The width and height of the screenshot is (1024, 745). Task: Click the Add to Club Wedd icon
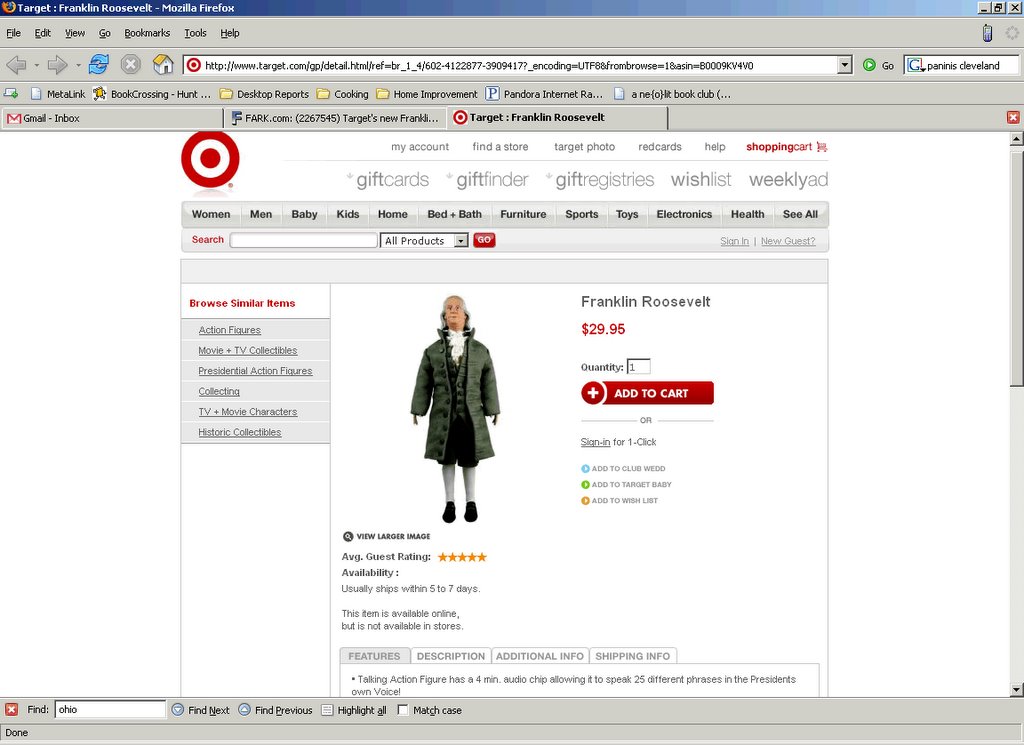click(x=585, y=469)
